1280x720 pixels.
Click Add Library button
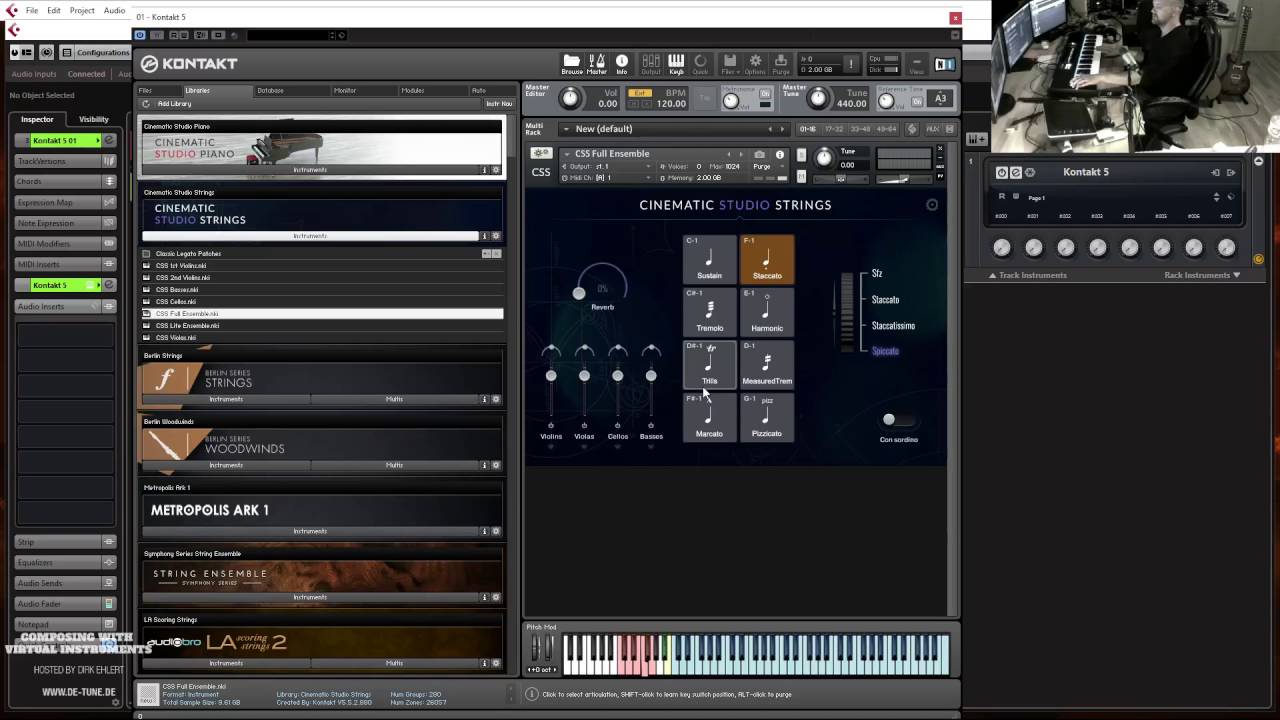point(174,104)
